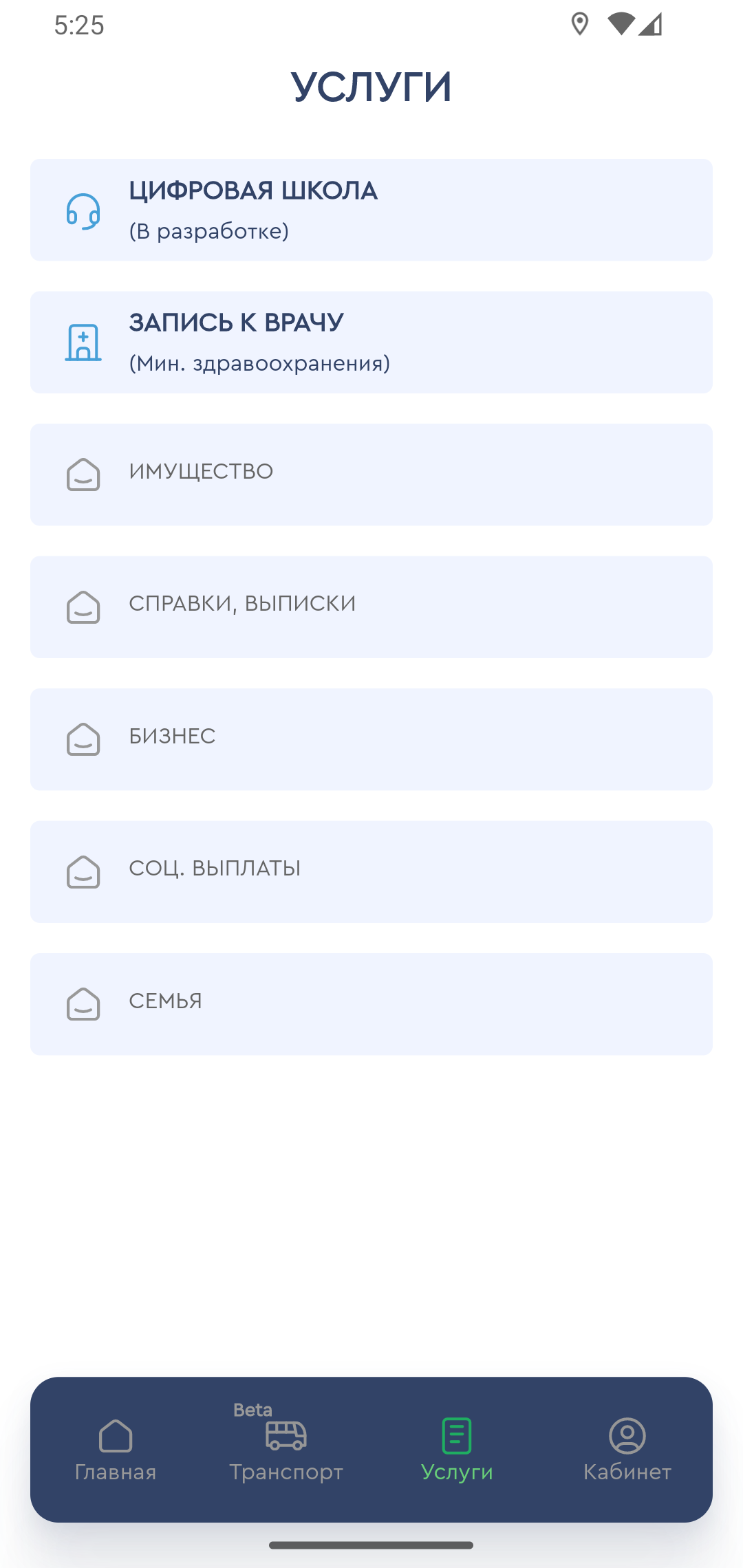Select the Услуги tab label
The width and height of the screenshot is (743, 1568).
coord(457,1472)
